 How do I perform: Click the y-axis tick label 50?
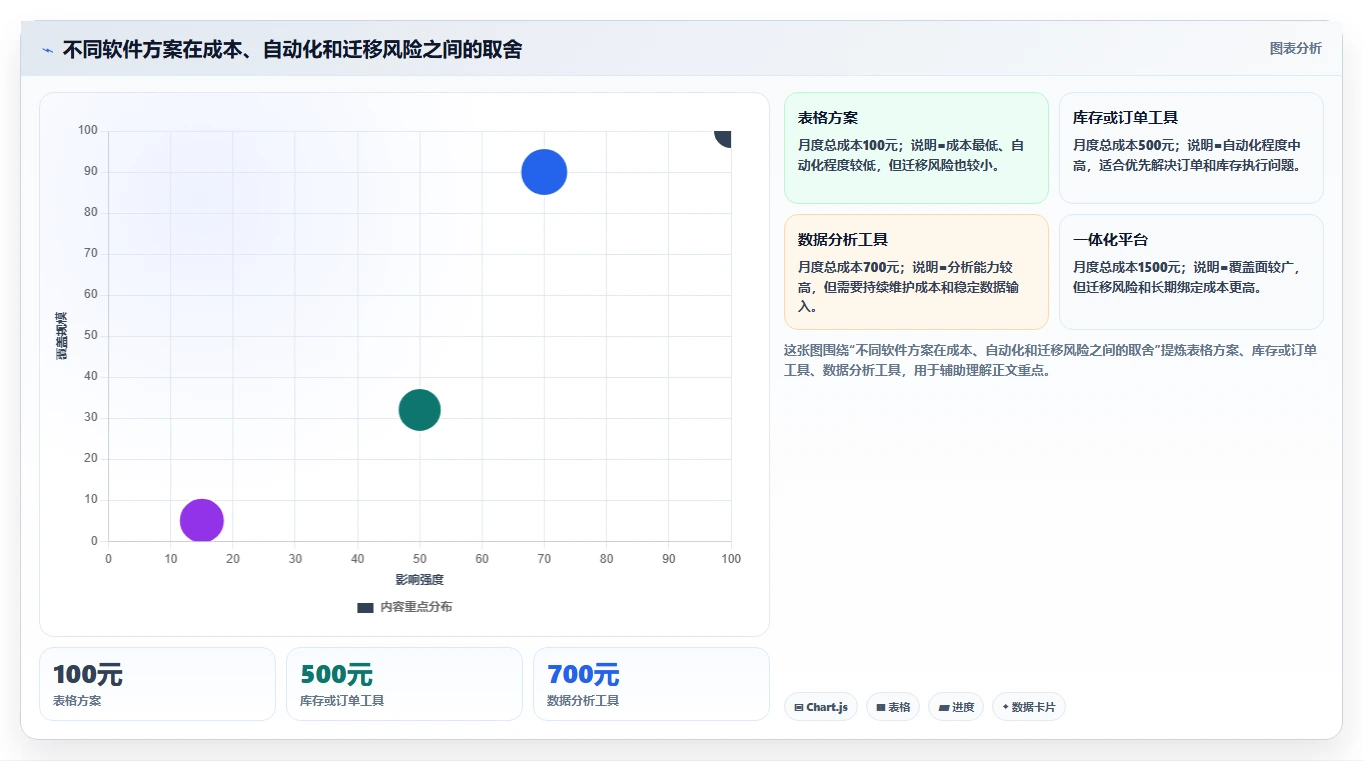point(91,336)
